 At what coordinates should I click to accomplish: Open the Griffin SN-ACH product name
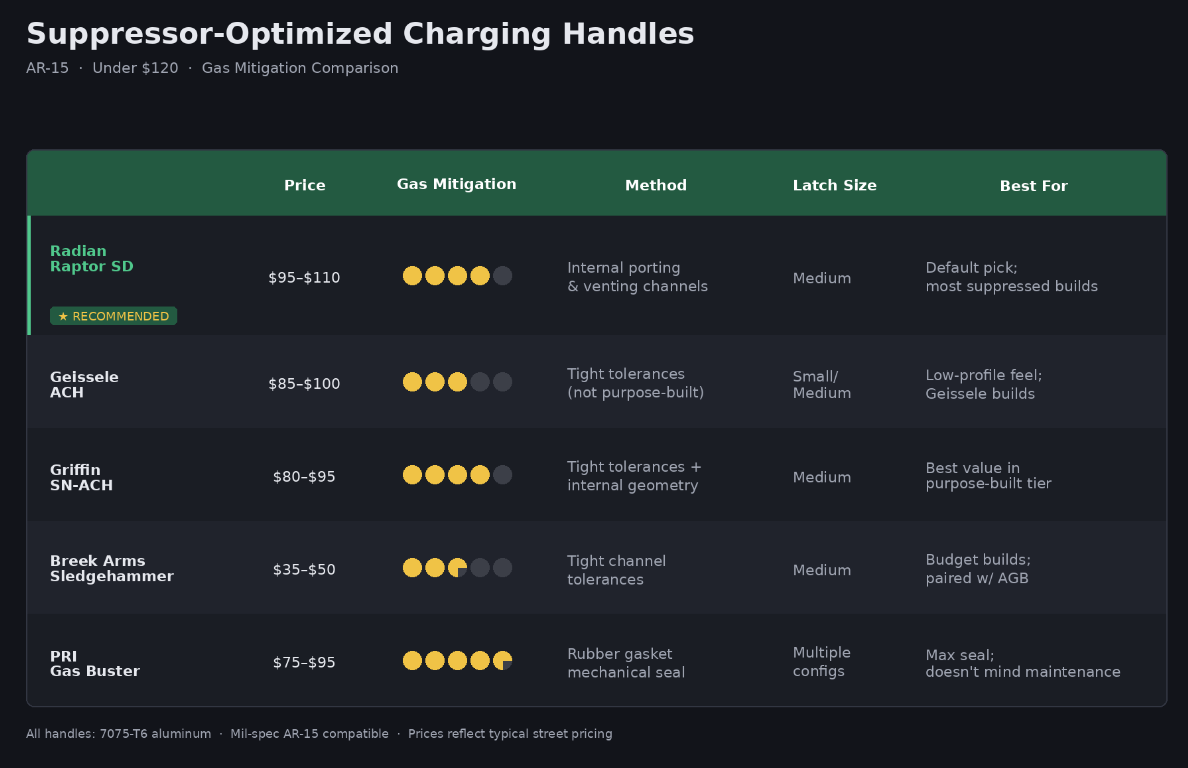(x=81, y=477)
